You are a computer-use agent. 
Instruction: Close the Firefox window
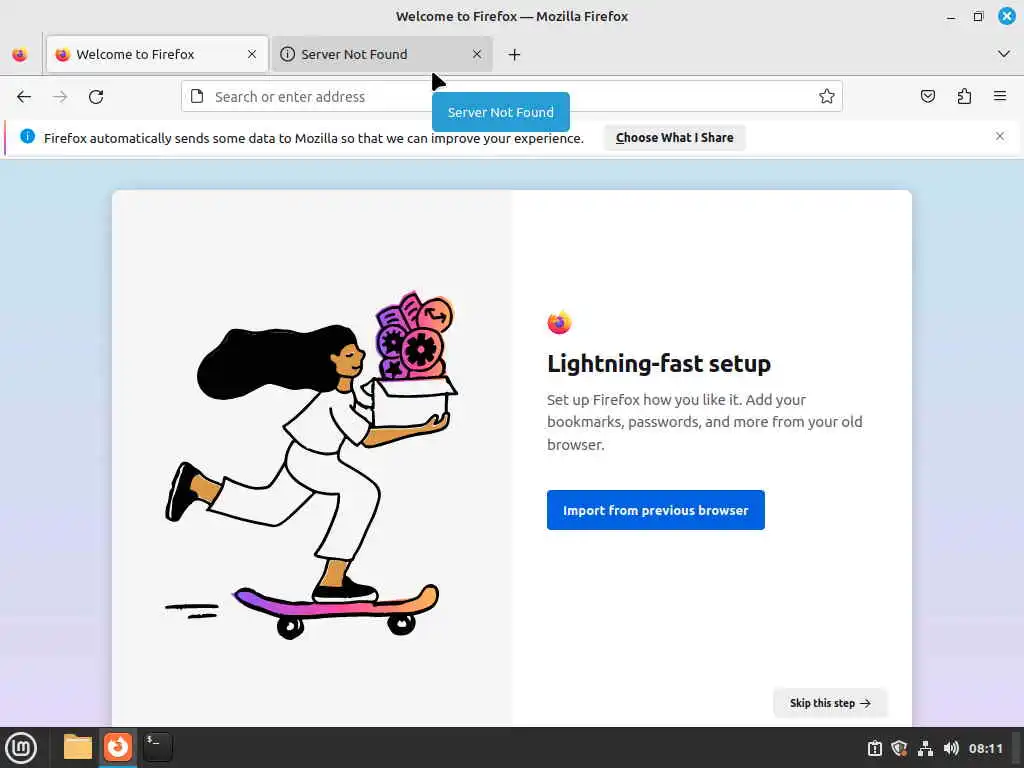tap(1006, 16)
